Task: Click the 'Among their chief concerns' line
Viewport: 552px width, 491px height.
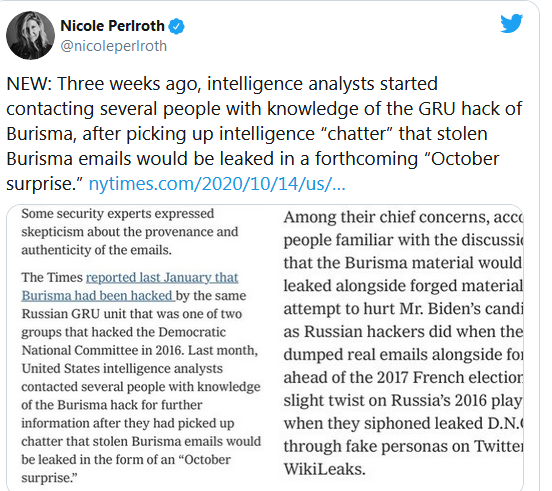Action: 403,218
